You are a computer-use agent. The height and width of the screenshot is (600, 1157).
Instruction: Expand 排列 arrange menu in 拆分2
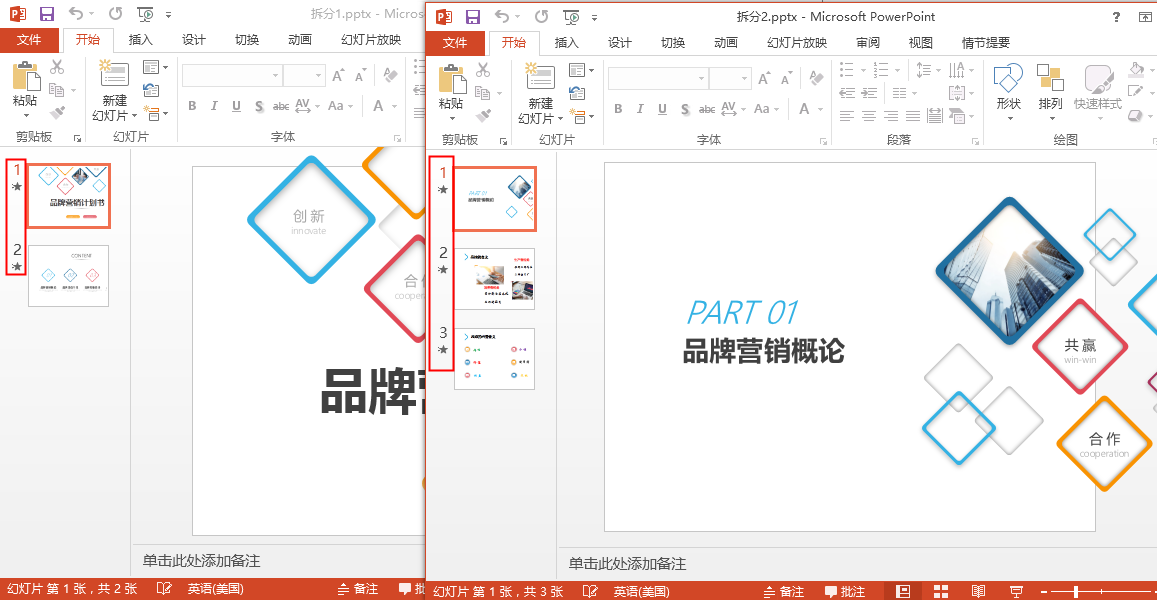(1052, 118)
